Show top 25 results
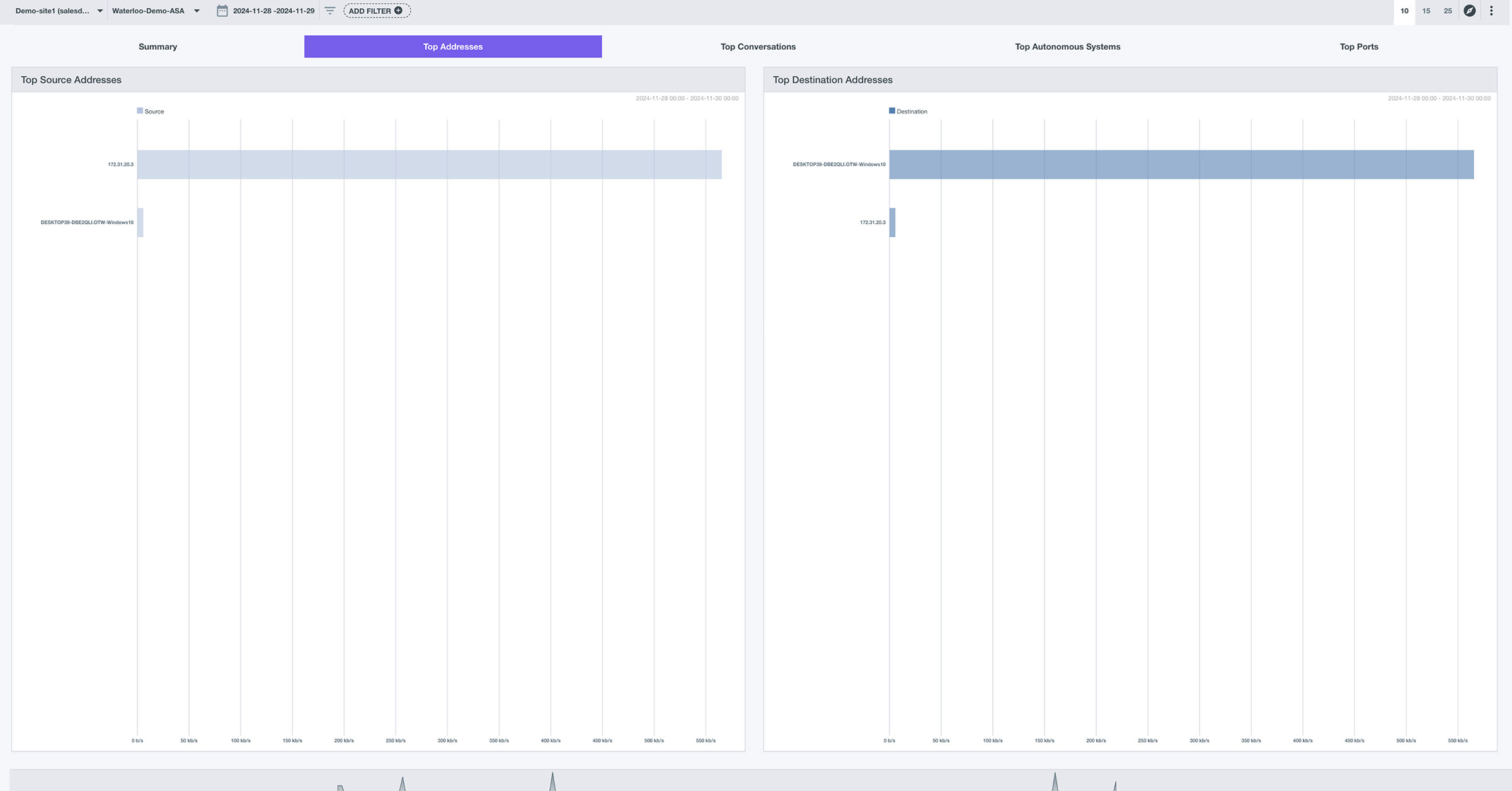This screenshot has height=791, width=1512. 1448,11
